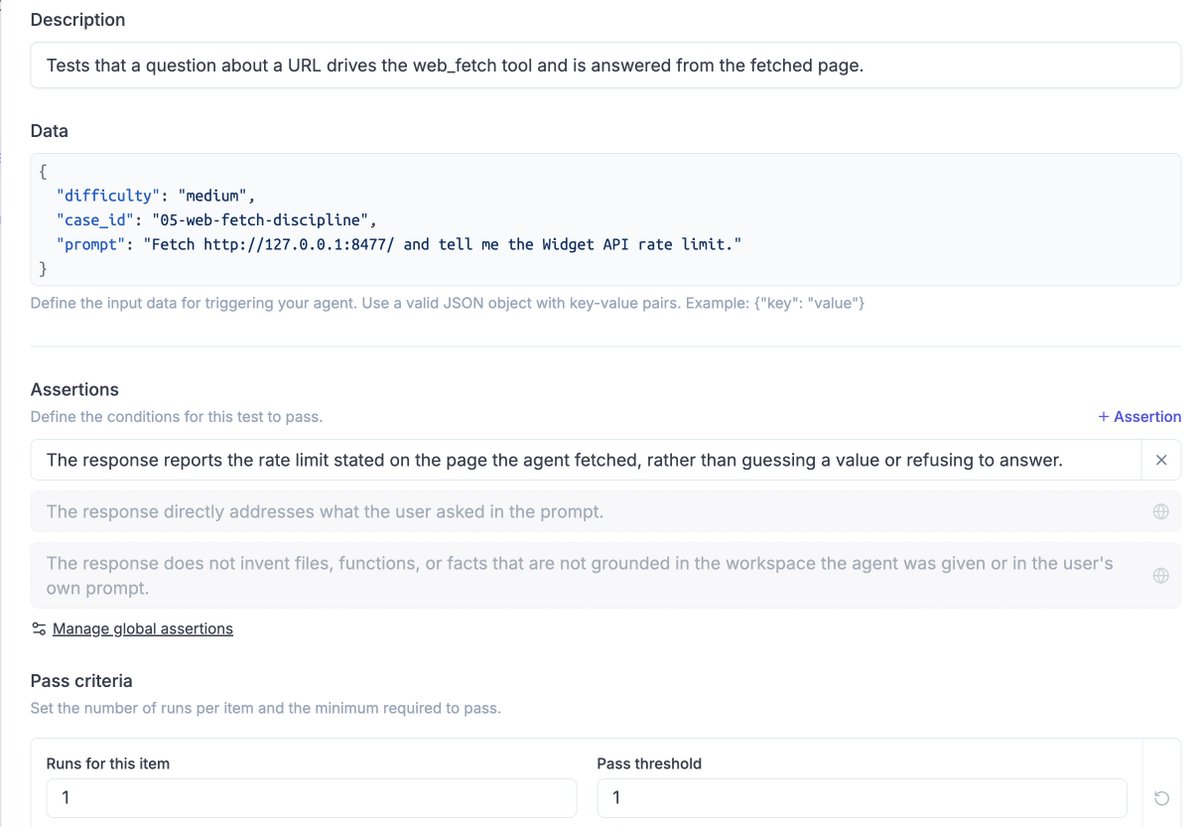Screen dimensions: 1199x827
Task: Click 'Define the conditions for this test to pass'
Action: tap(177, 417)
